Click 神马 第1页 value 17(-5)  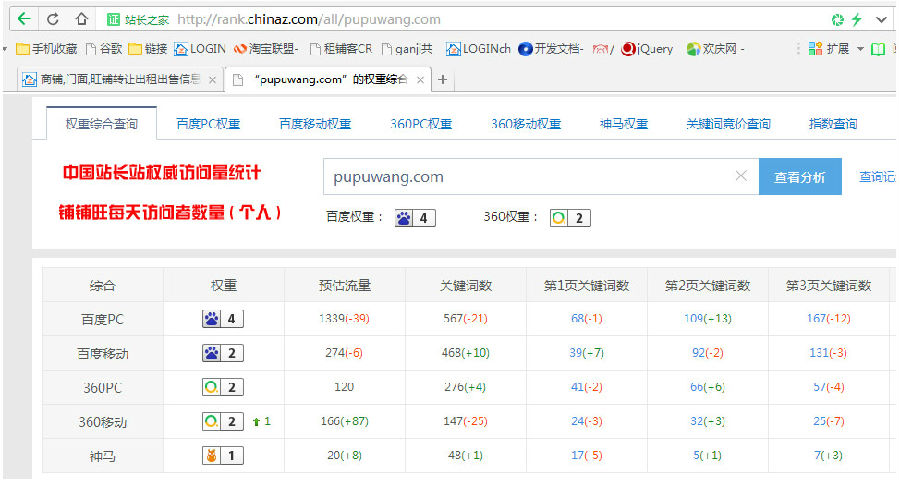click(587, 455)
